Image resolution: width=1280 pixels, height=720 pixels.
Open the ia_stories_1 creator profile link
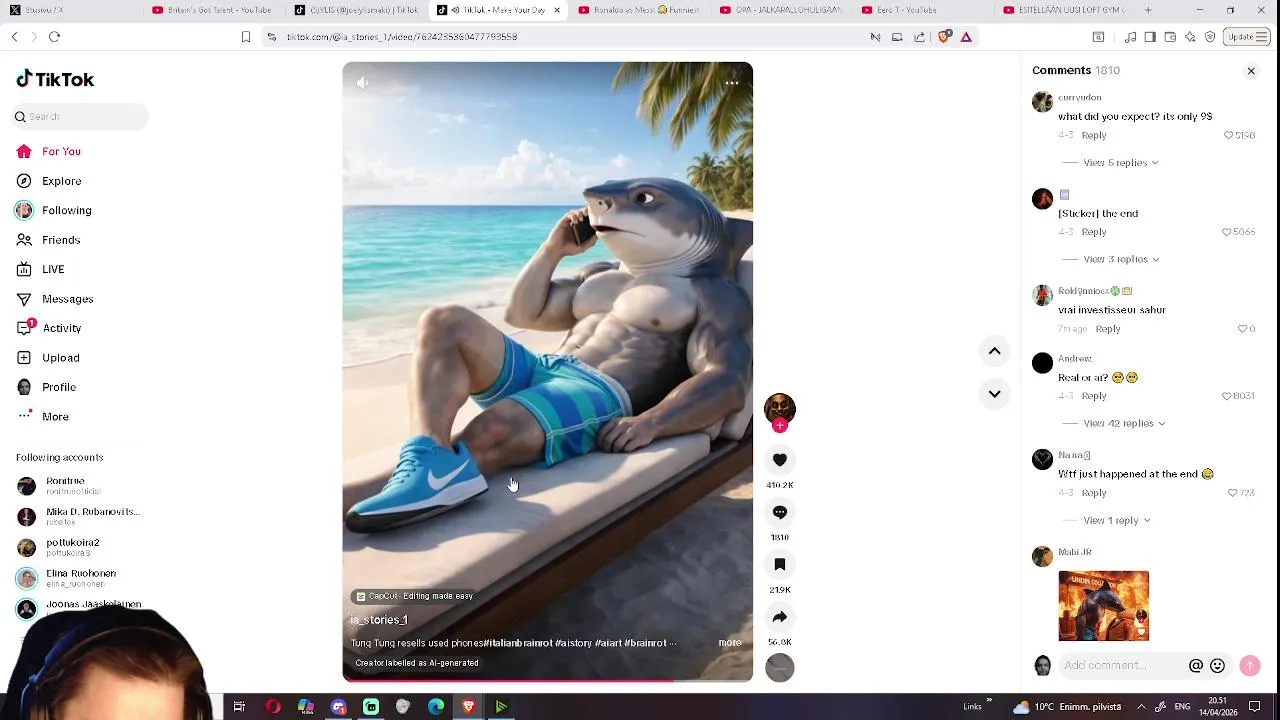click(x=379, y=620)
